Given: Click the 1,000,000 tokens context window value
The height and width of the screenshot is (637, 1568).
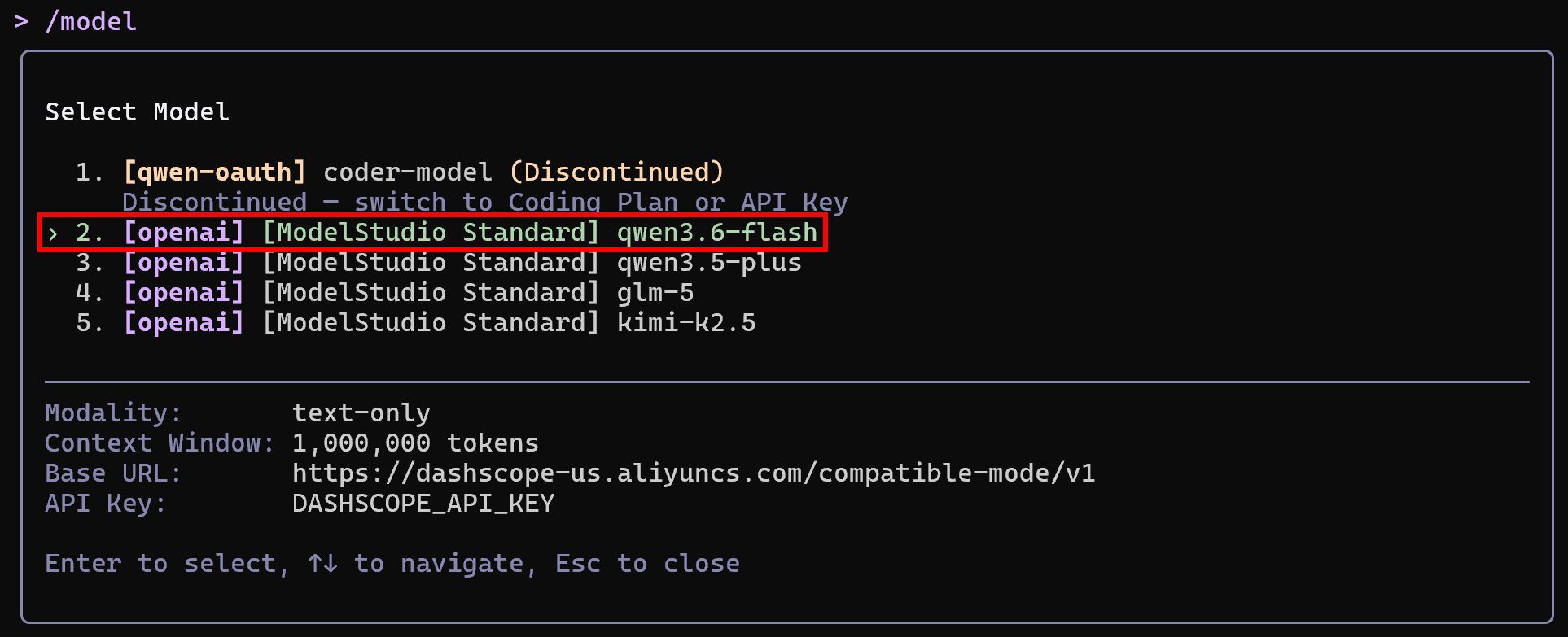Looking at the screenshot, I should (x=415, y=443).
